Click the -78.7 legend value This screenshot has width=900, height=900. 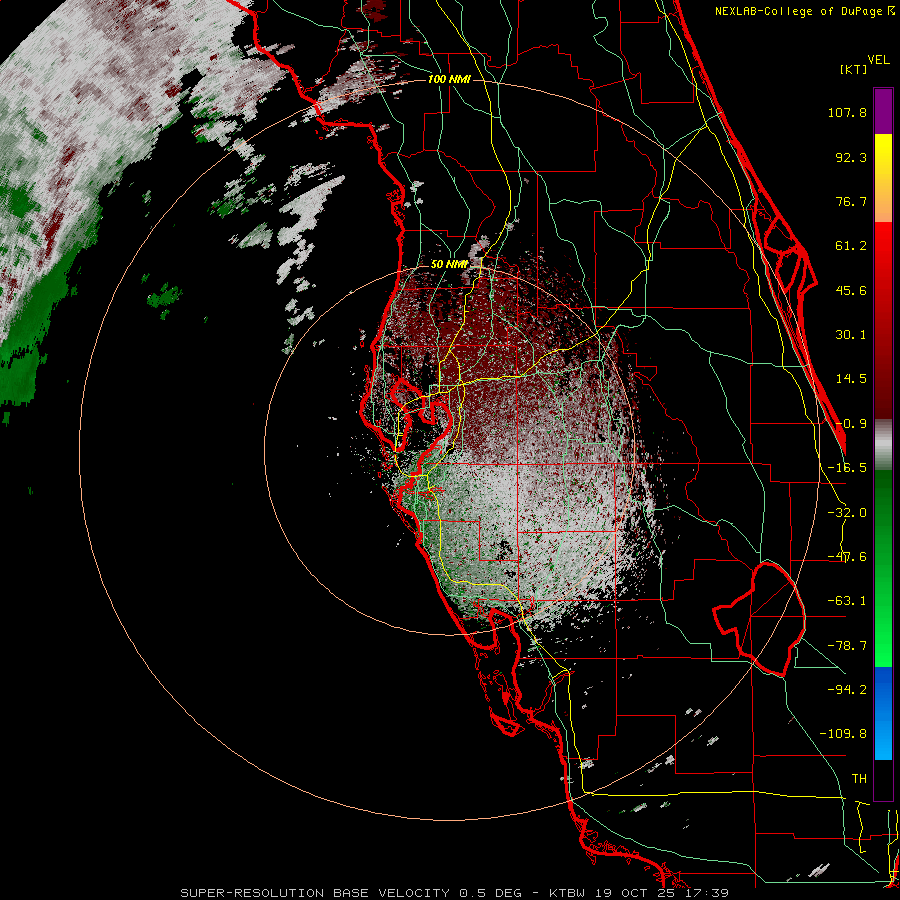(x=847, y=646)
